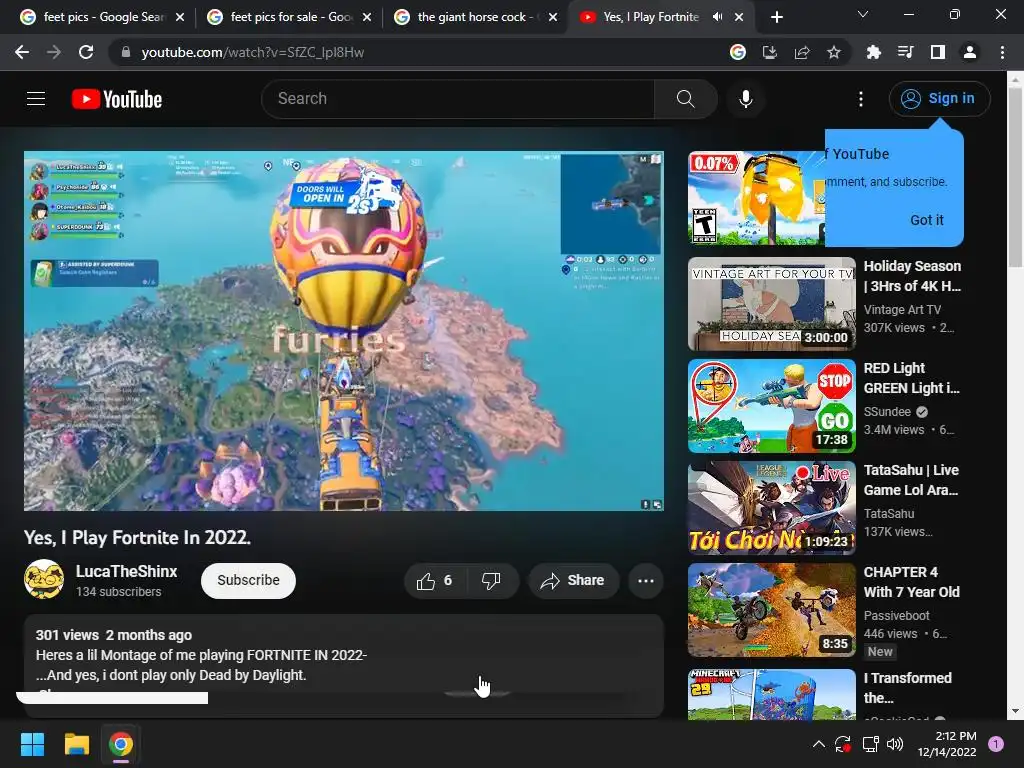Screen dimensions: 1024x768
Task: Open Holiday Season 3Hrs of 4K video
Action: coord(912,276)
